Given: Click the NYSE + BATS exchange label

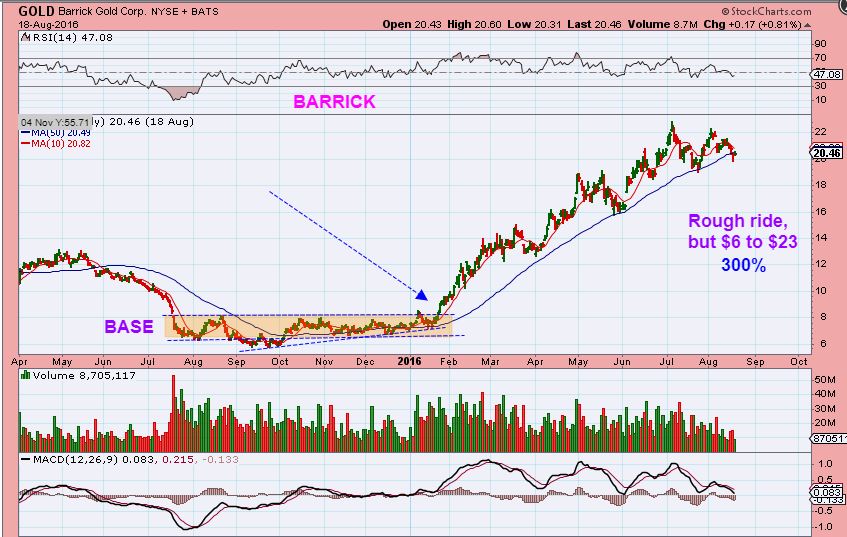Looking at the screenshot, I should (184, 11).
